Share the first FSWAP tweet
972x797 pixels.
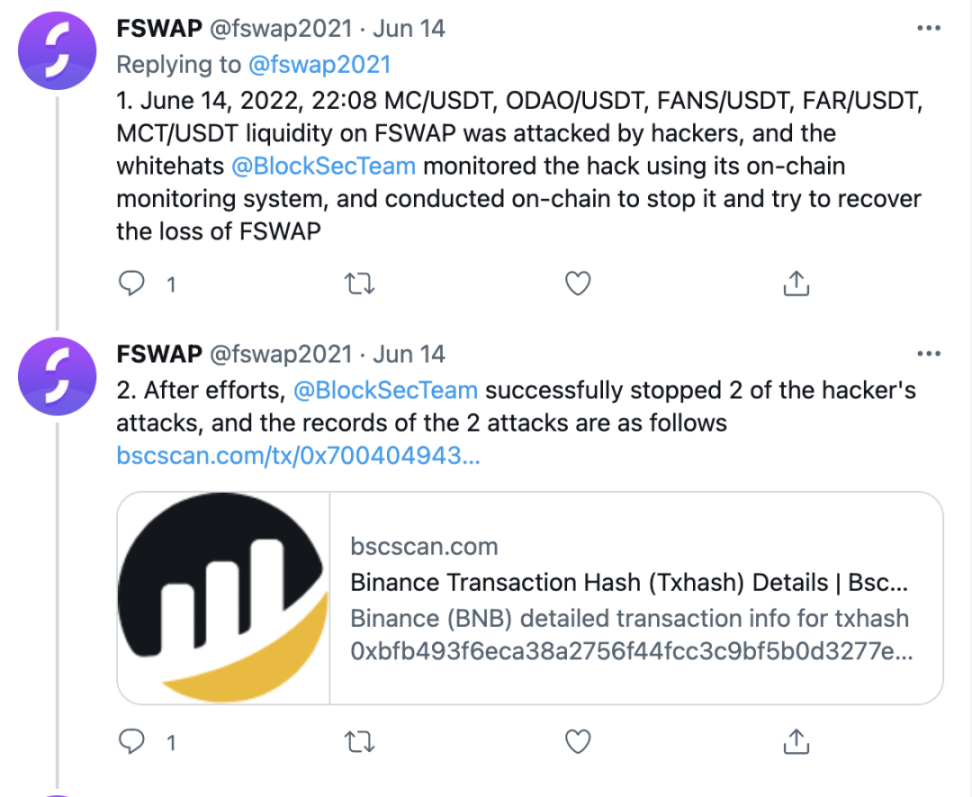[x=795, y=284]
